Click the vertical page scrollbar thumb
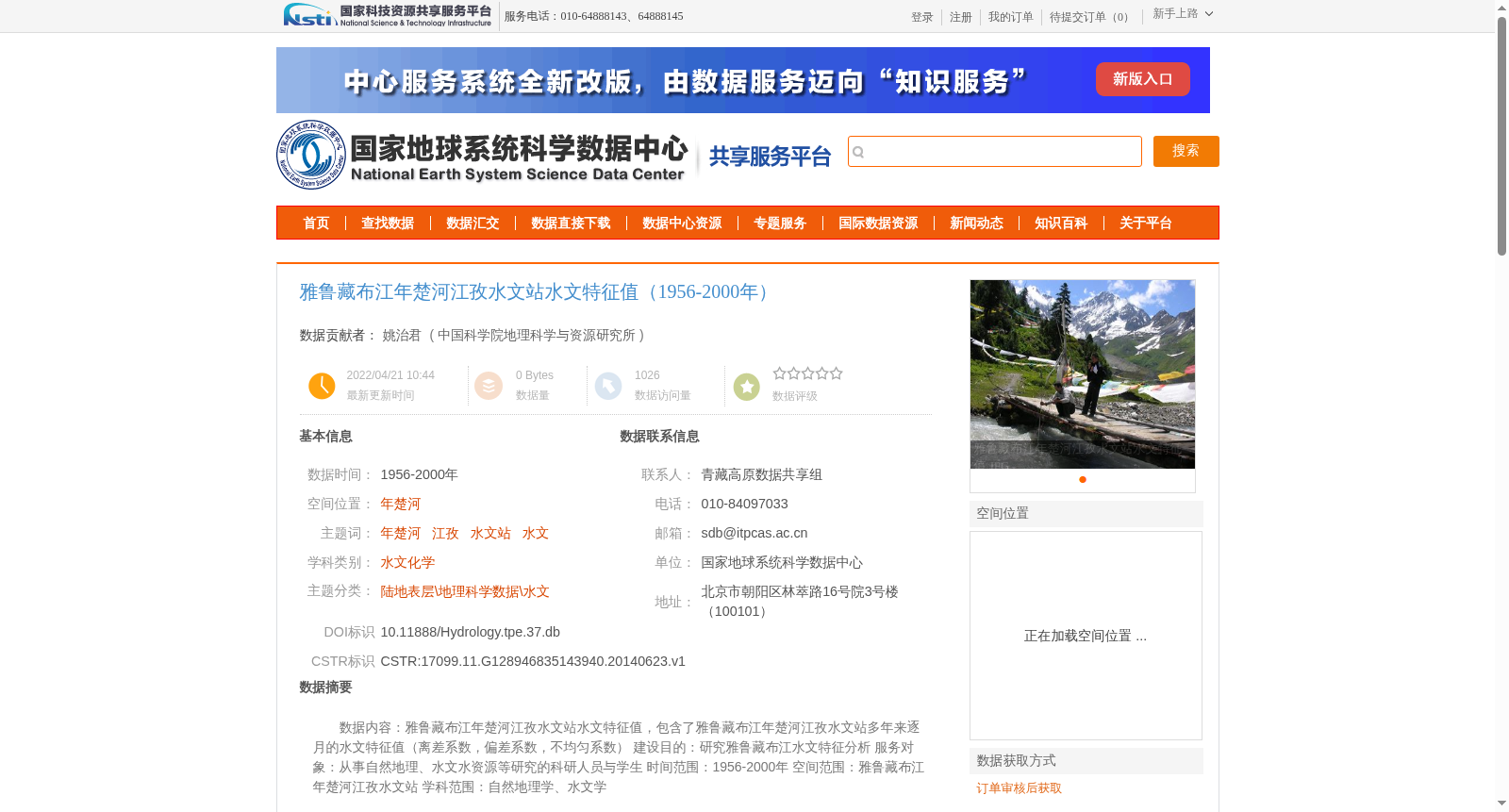Viewport: 1509px width, 812px height. pyautogui.click(x=1501, y=137)
